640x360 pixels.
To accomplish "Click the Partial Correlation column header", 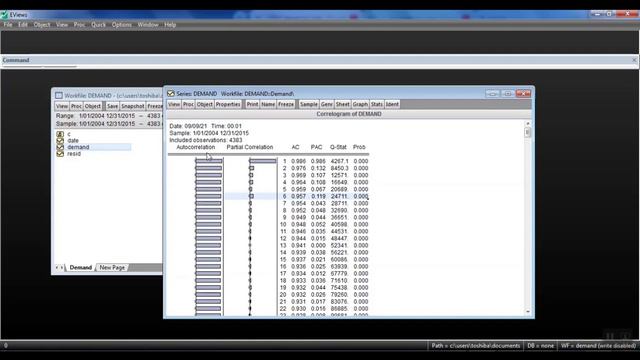I will [x=250, y=147].
